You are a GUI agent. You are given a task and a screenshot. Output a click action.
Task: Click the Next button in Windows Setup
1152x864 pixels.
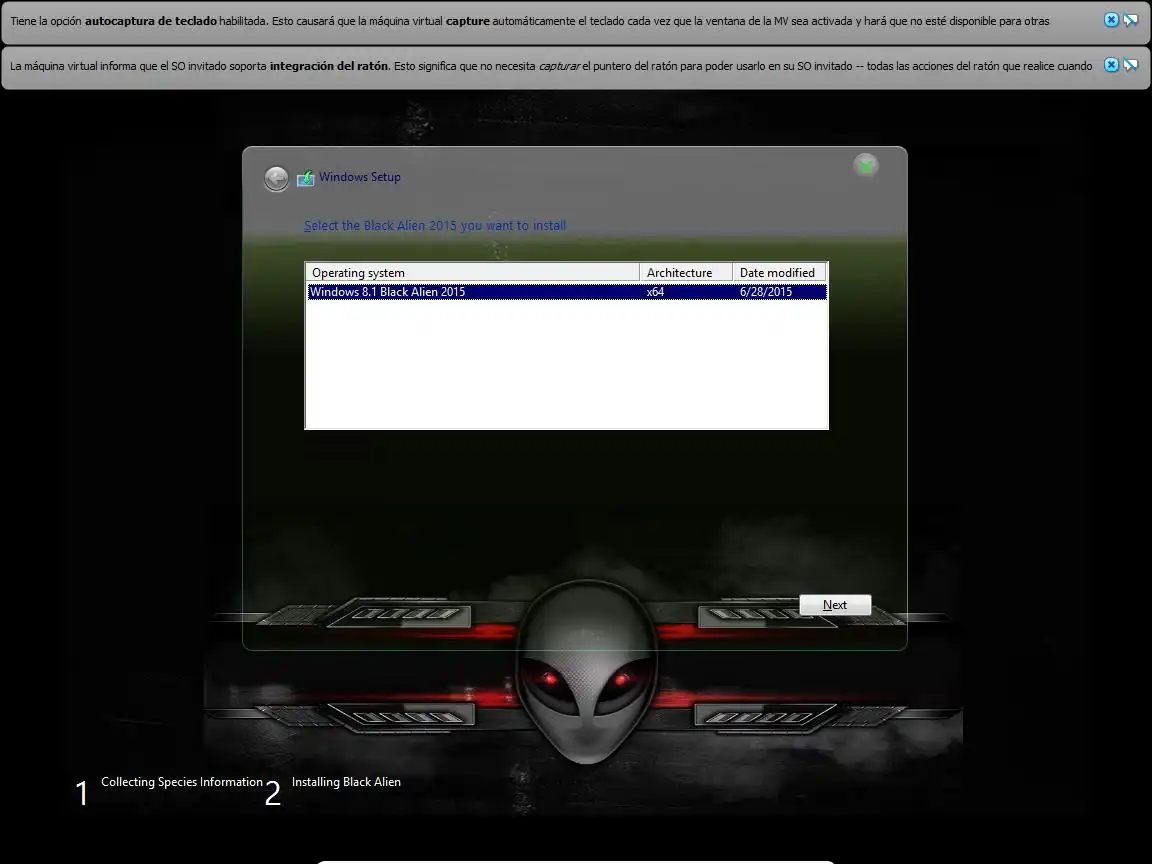(835, 605)
